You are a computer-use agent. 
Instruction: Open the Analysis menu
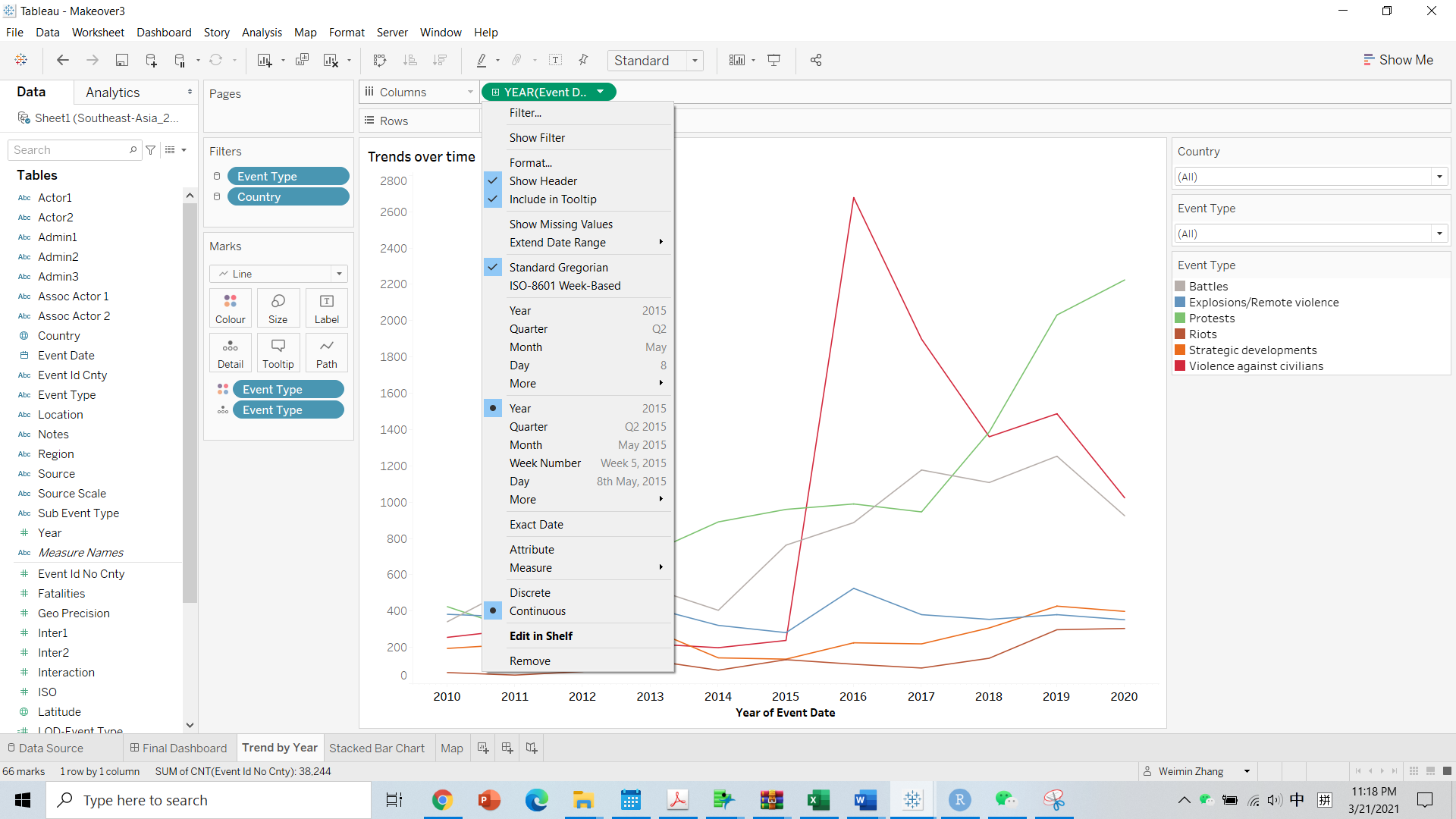click(262, 32)
